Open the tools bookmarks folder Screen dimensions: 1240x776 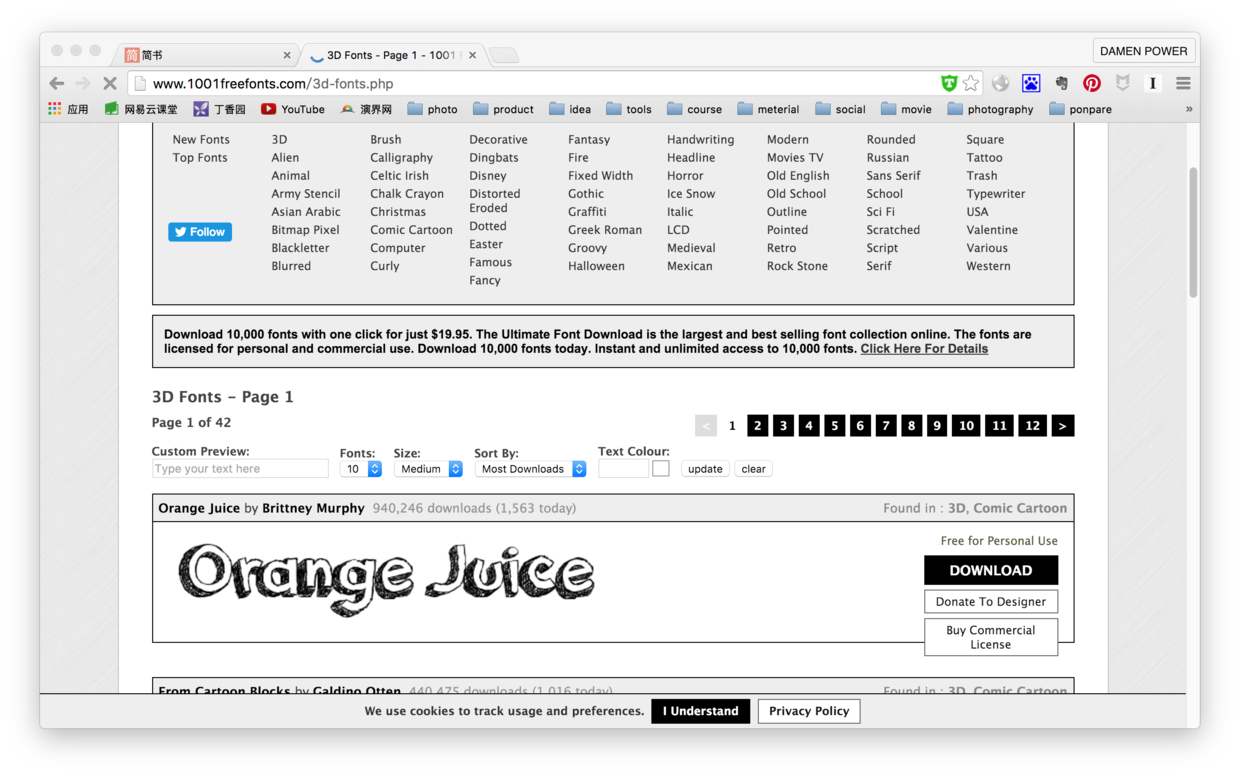coord(629,109)
